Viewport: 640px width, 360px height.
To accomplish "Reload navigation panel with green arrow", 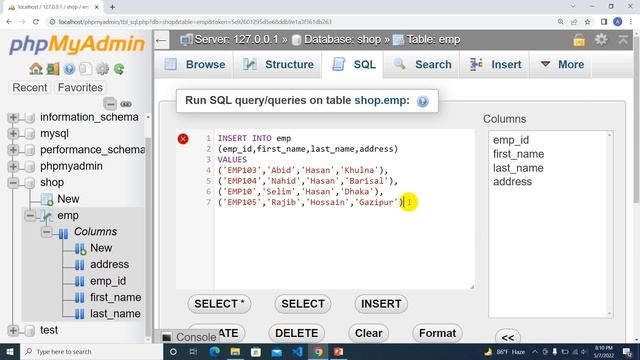I will pyautogui.click(x=119, y=69).
